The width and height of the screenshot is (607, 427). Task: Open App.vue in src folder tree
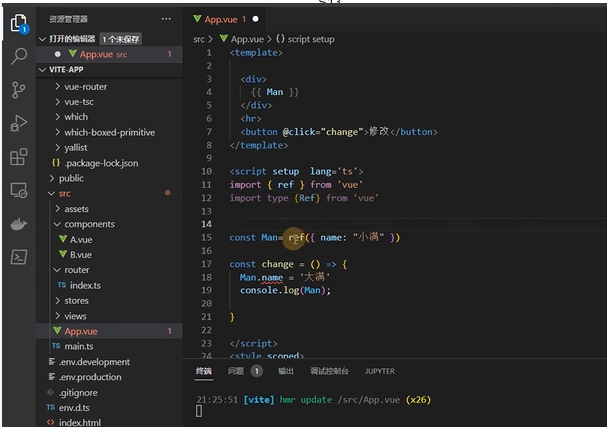coord(109,331)
